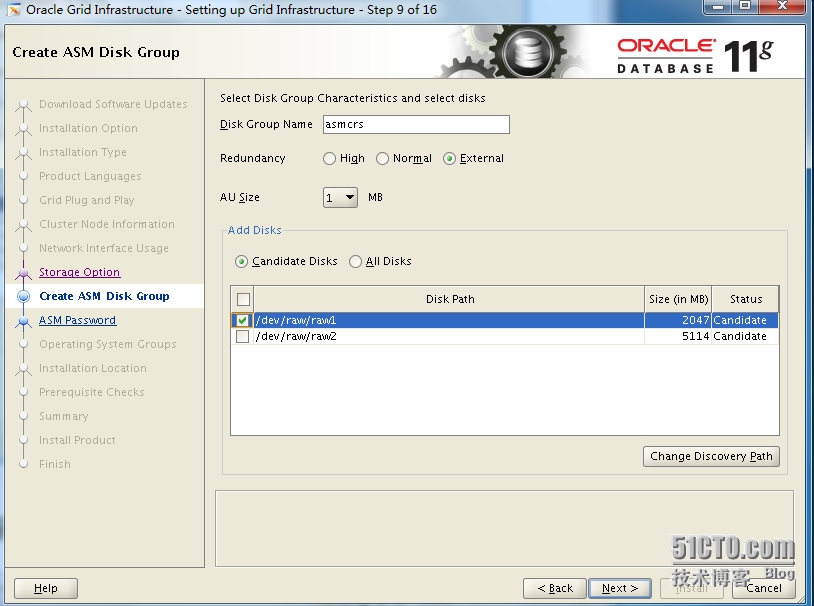Select the /dev/raw/raw1 disk path cell
This screenshot has width=814, height=606.
click(x=449, y=320)
